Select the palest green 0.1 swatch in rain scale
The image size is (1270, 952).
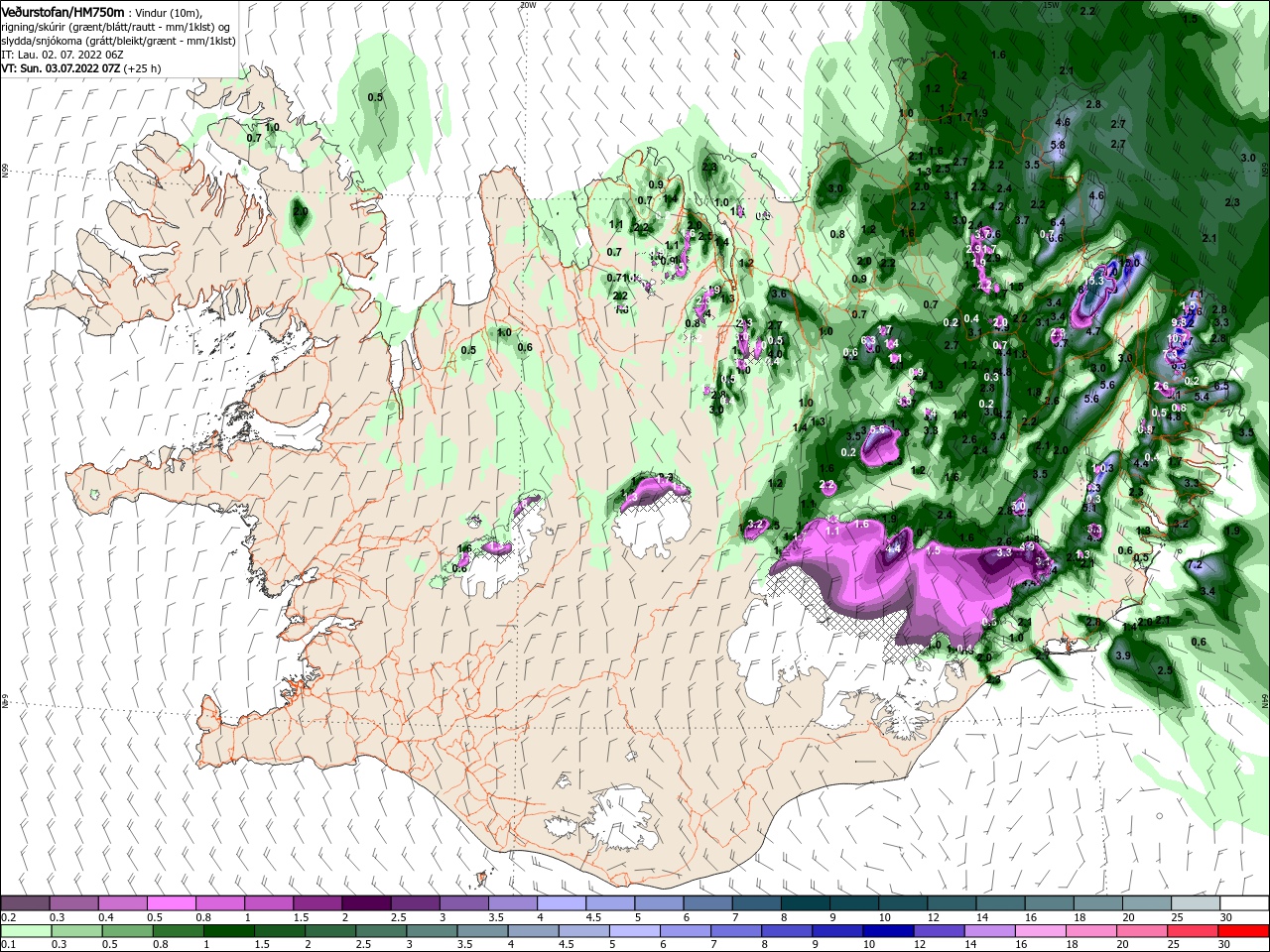click(26, 931)
